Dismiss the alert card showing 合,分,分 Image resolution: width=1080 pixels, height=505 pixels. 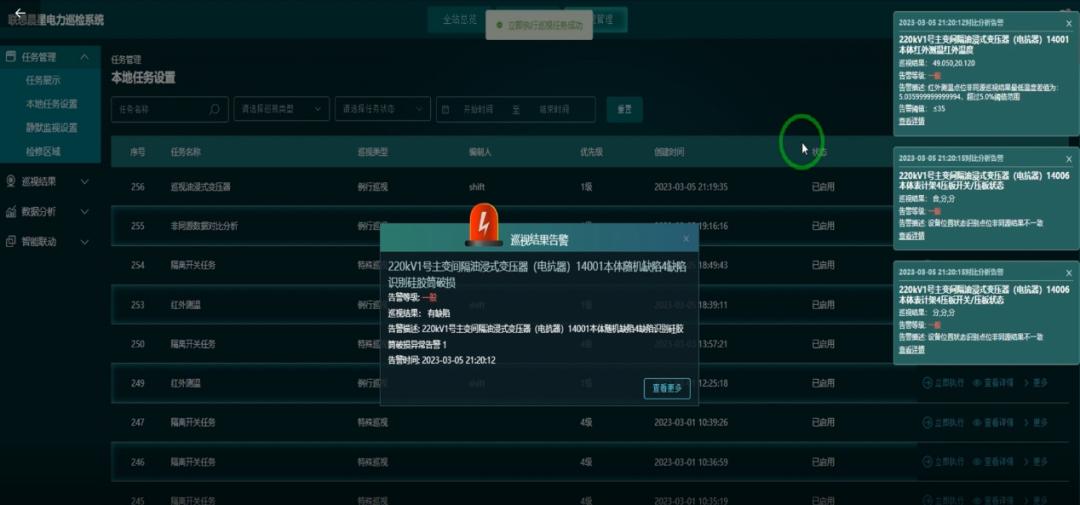1068,158
